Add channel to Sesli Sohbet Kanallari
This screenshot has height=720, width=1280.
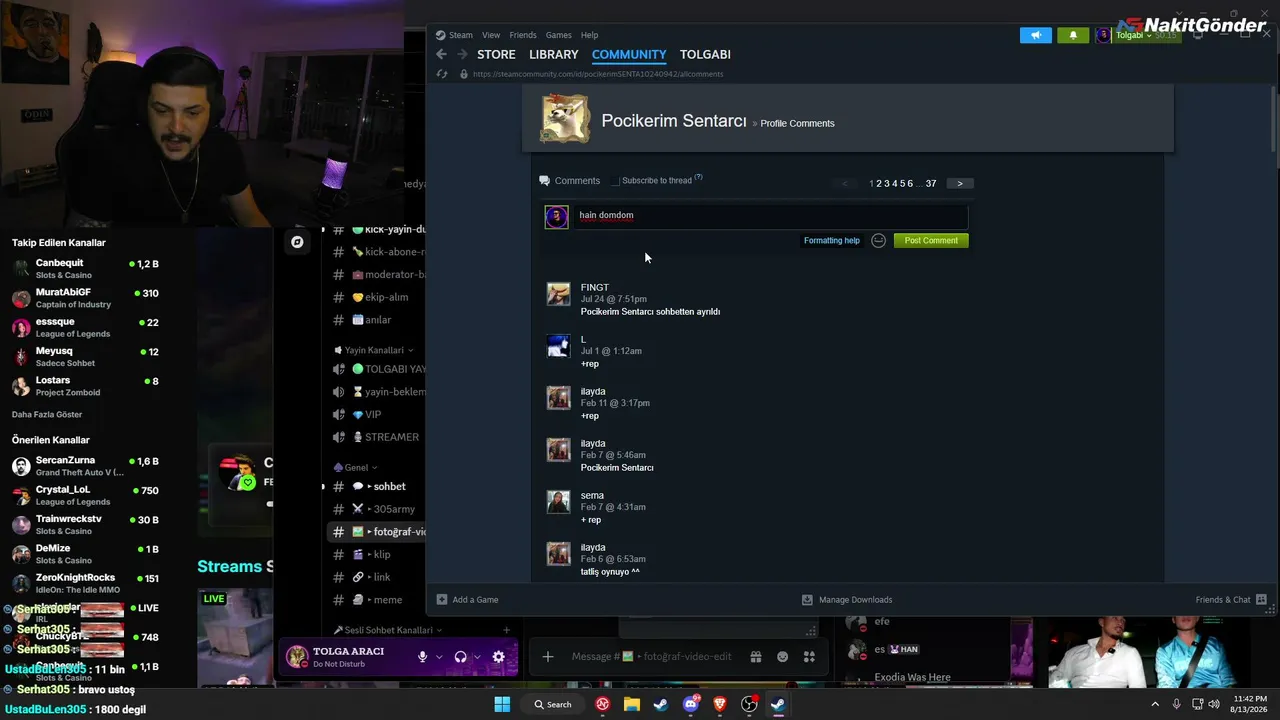507,630
